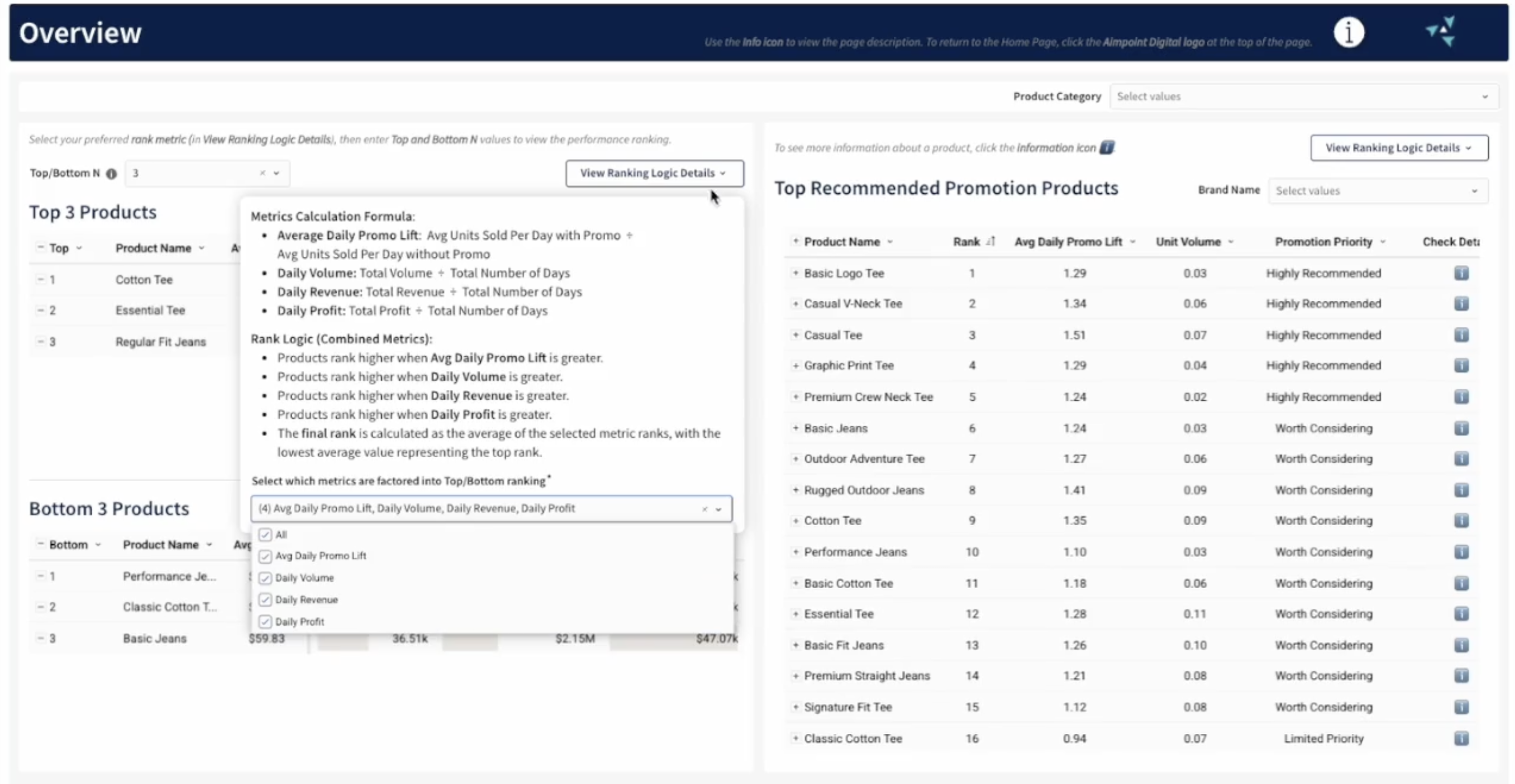Viewport: 1515px width, 784px height.
Task: Uncheck the Avg Daily Promo Lift option
Action: [265, 556]
